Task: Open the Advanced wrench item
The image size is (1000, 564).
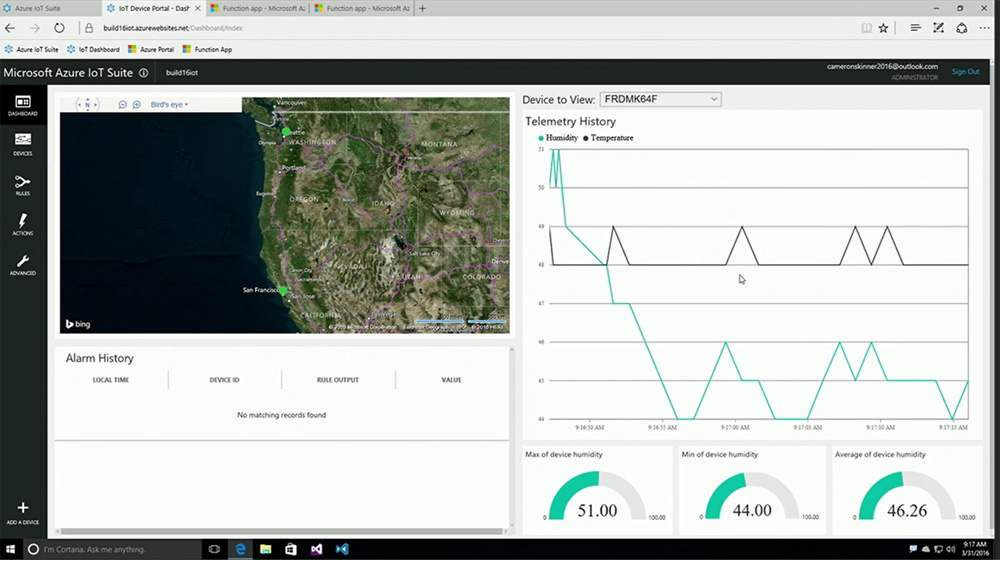Action: [x=23, y=265]
